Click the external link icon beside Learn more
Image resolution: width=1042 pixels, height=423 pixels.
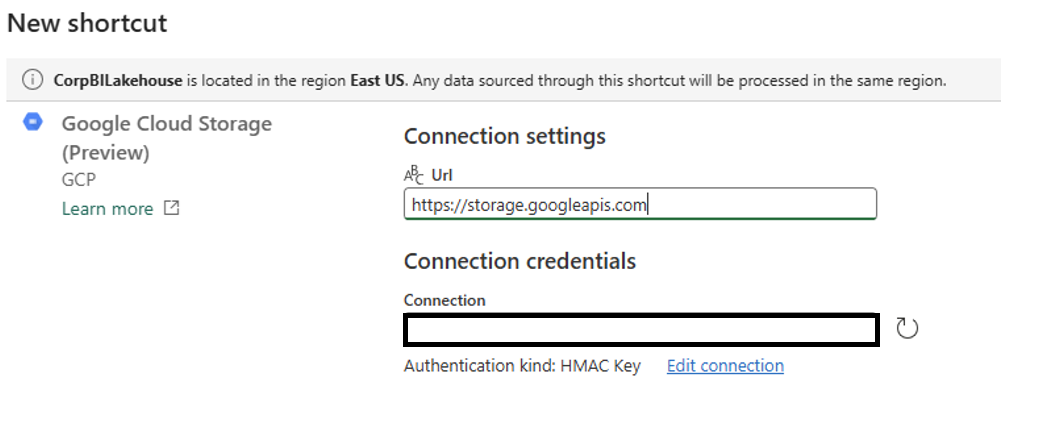(x=171, y=208)
